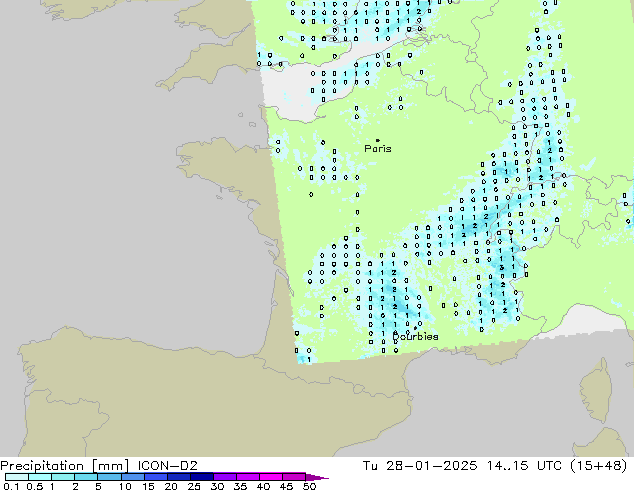Image resolution: width=634 pixels, height=490 pixels.
Task: Click the '45' legend scale value
Action: (x=286, y=486)
